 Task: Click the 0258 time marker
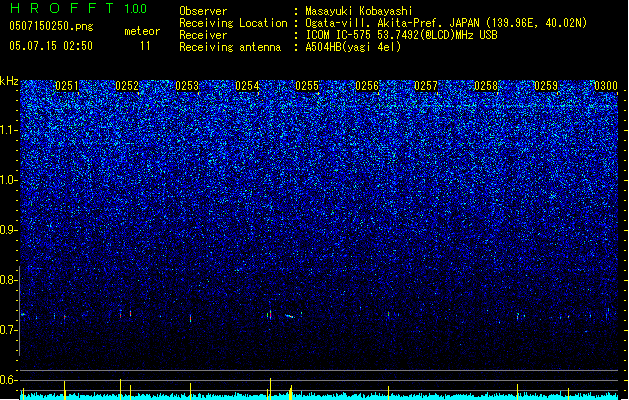pyautogui.click(x=486, y=86)
